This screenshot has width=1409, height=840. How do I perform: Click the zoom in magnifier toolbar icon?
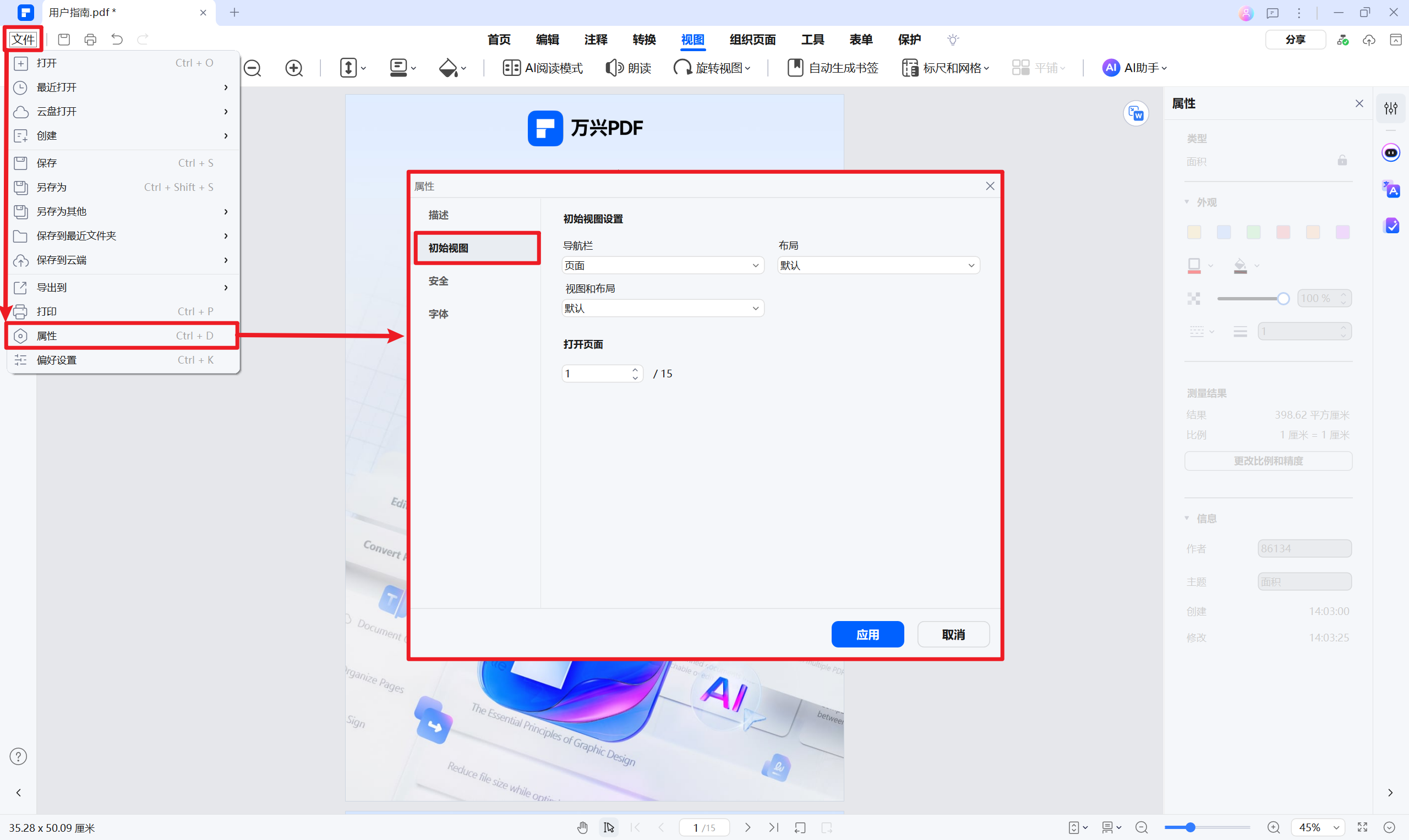coord(293,68)
